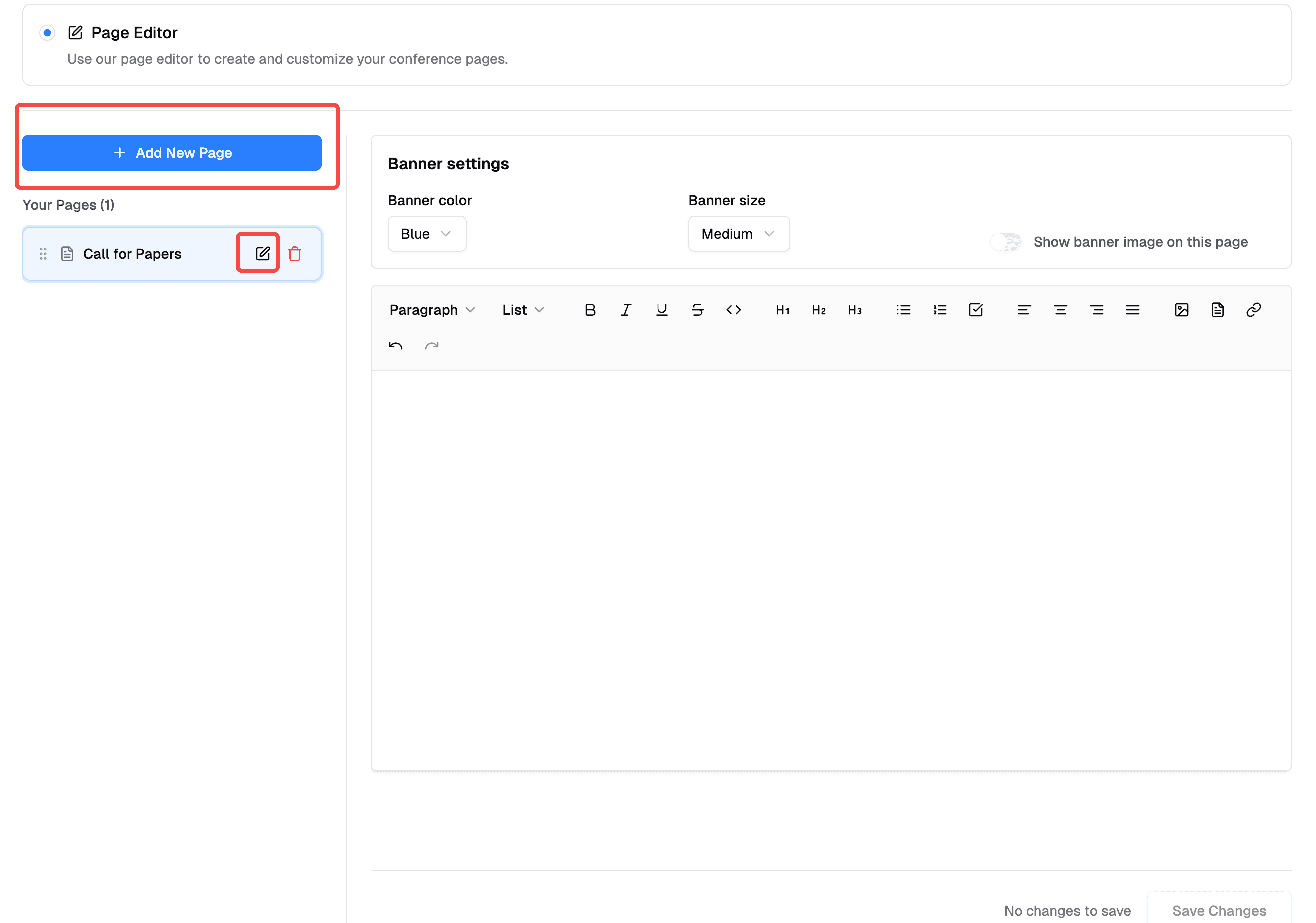Select the Page Editor radio option
The height and width of the screenshot is (923, 1316).
tap(47, 32)
